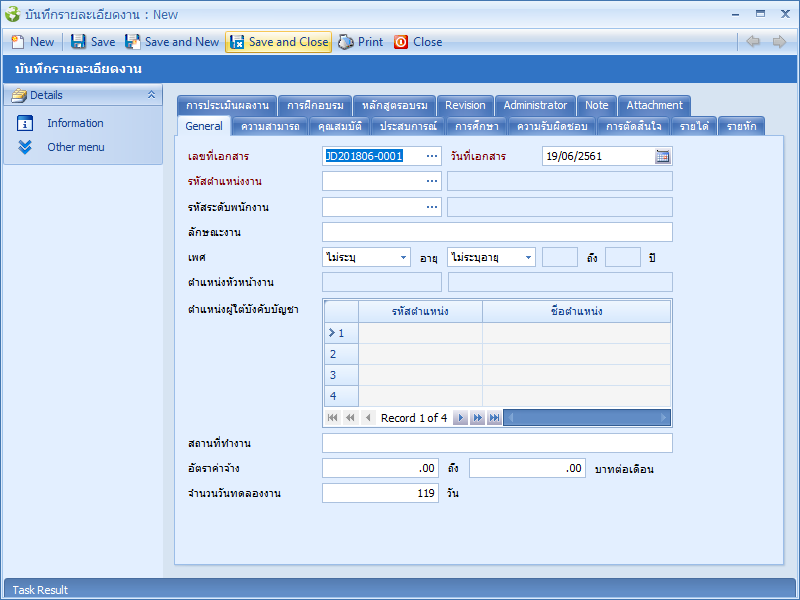Open lookup ellipsis for รหัสตำแหน่งงาน
The height and width of the screenshot is (600, 800).
(432, 181)
